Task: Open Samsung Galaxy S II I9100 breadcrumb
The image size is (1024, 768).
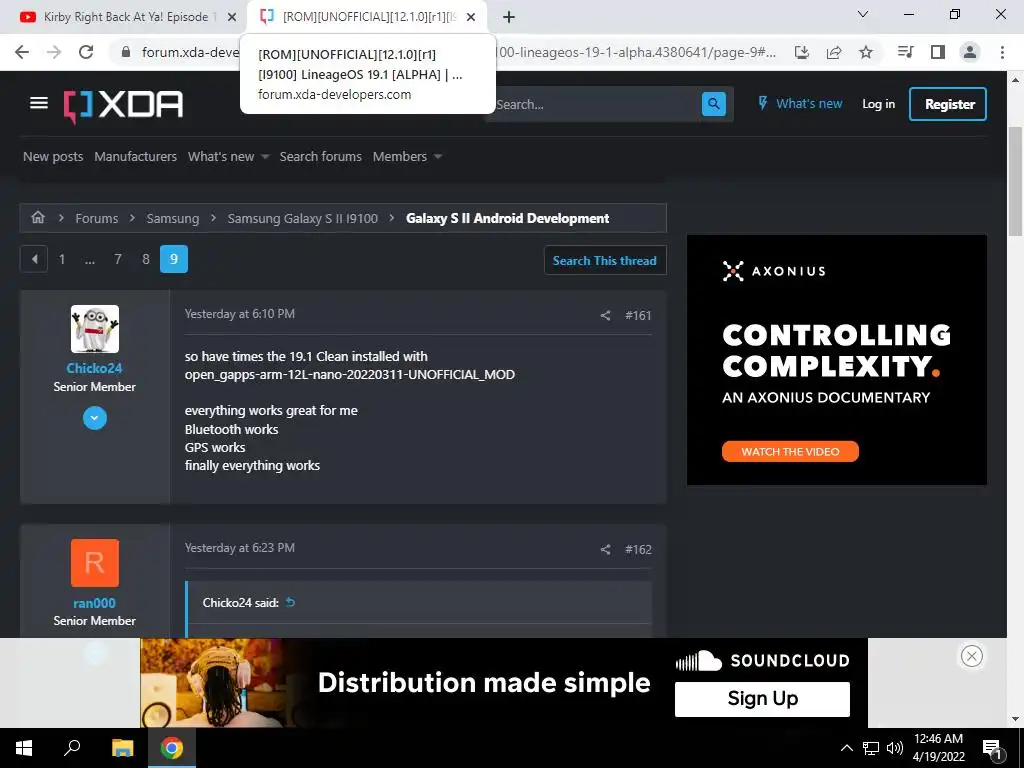Action: pos(302,218)
